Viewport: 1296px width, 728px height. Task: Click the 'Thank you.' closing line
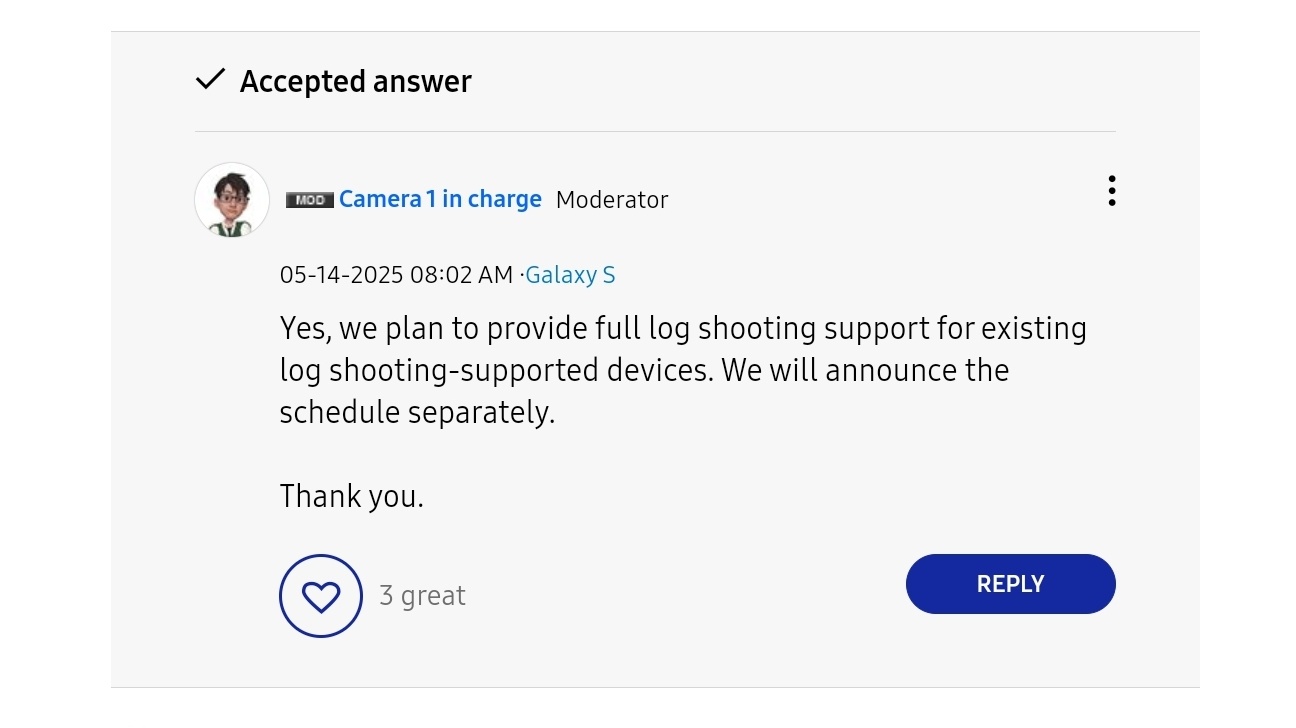point(352,496)
